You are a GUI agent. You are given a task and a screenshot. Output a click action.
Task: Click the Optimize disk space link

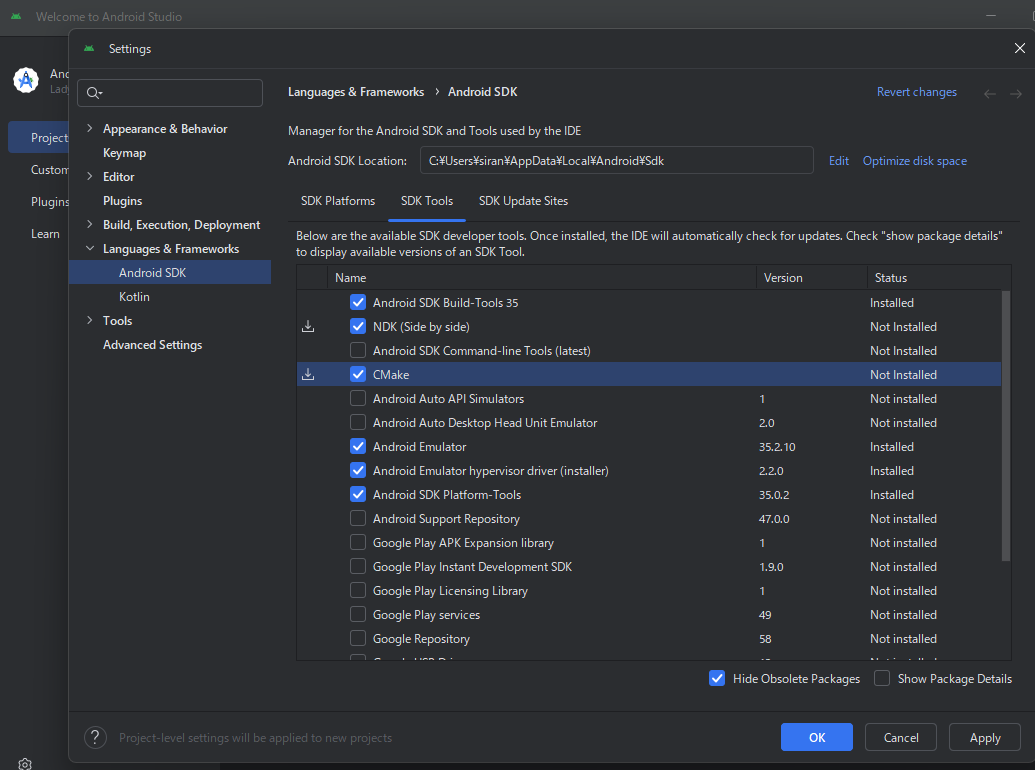(915, 161)
